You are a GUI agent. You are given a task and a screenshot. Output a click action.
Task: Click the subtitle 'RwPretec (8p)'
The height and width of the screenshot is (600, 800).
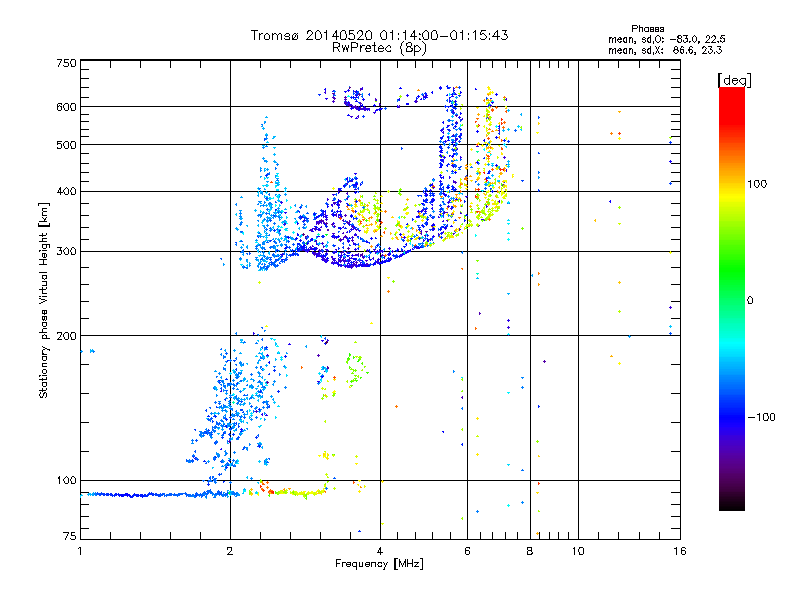pos(379,48)
